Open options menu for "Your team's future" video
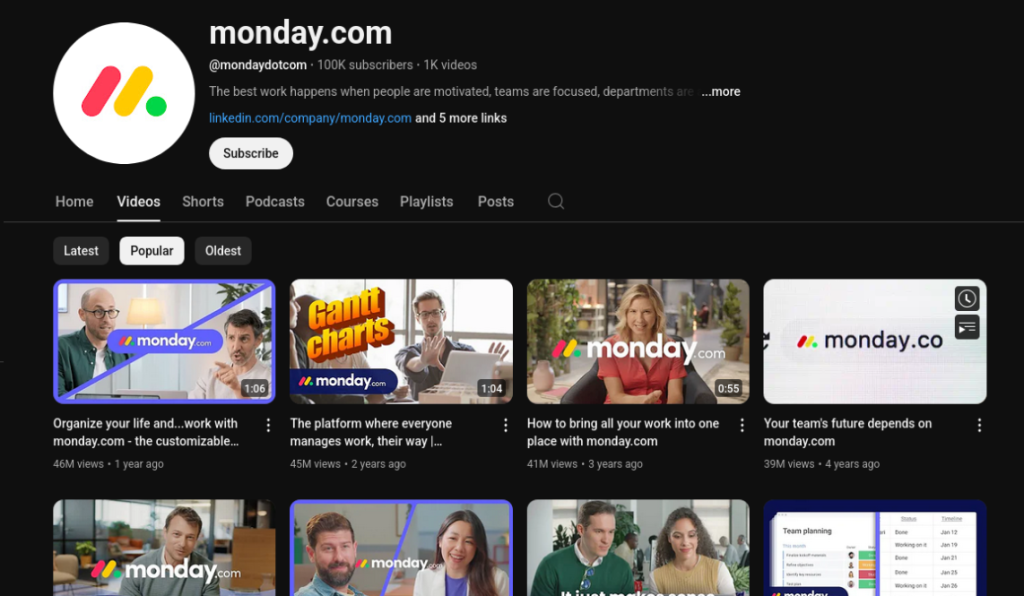The width and height of the screenshot is (1024, 596). 979,426
